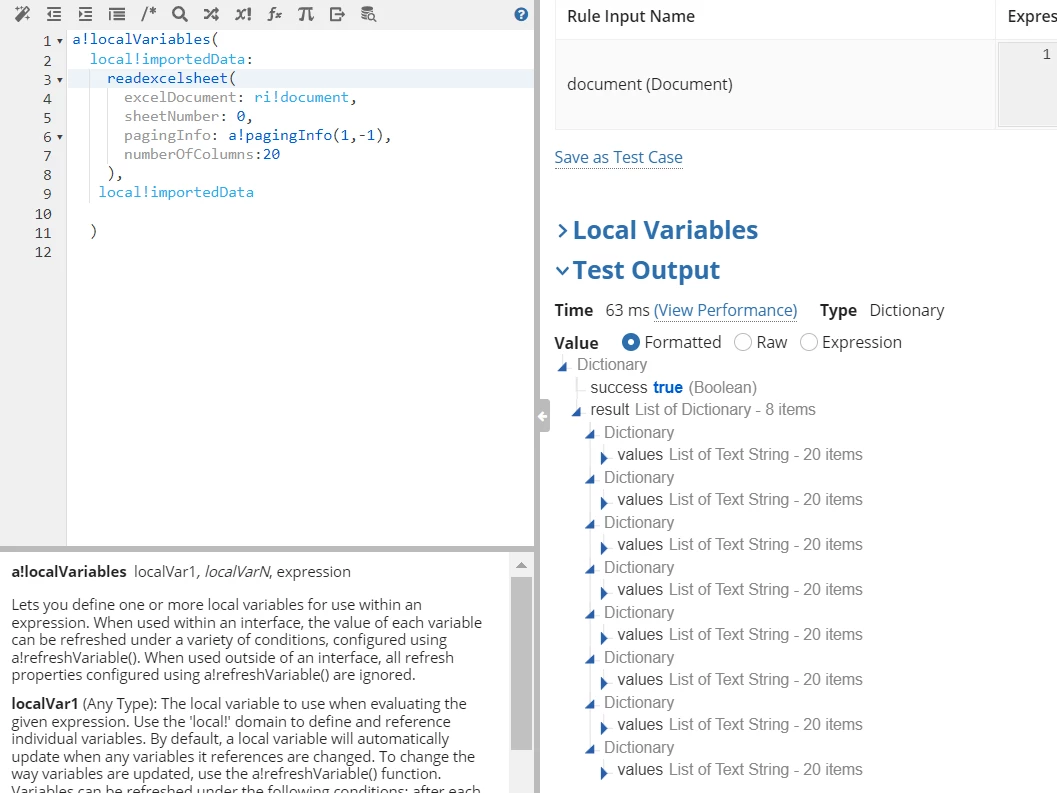Click the a!localVariables documentation heading
This screenshot has width=1057, height=793.
[69, 572]
